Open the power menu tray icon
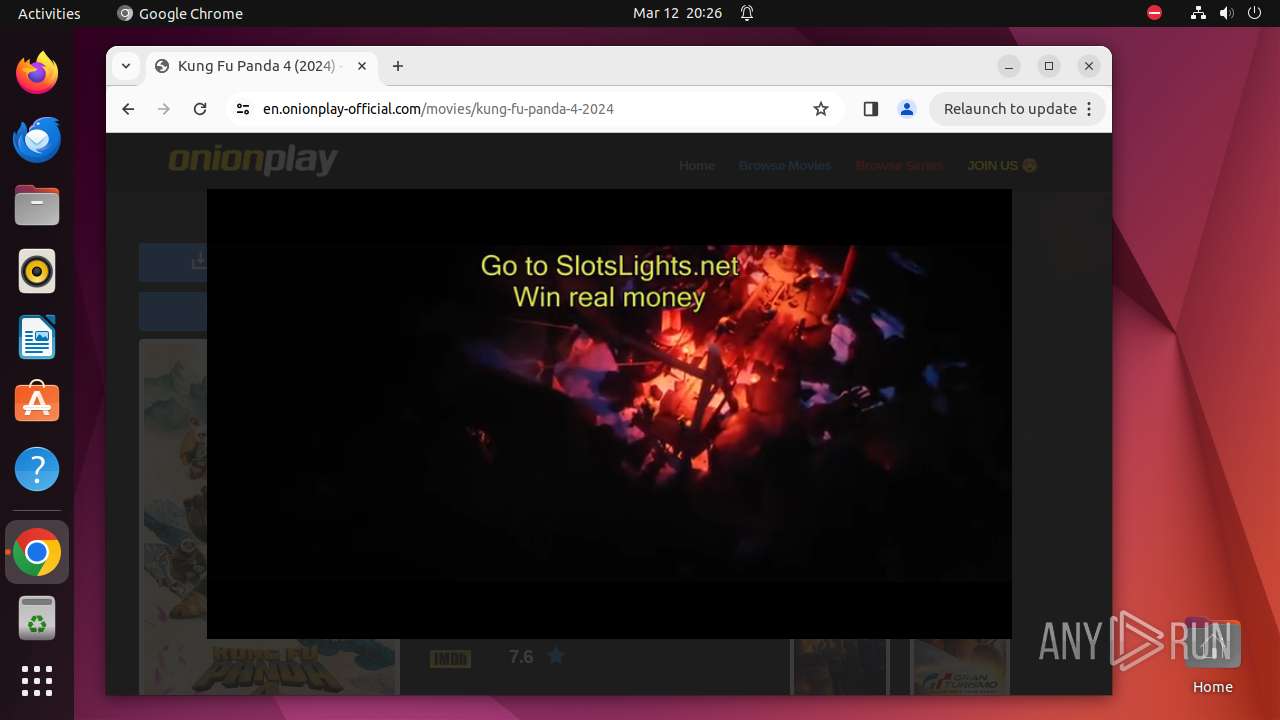This screenshot has width=1280, height=720. pyautogui.click(x=1255, y=13)
